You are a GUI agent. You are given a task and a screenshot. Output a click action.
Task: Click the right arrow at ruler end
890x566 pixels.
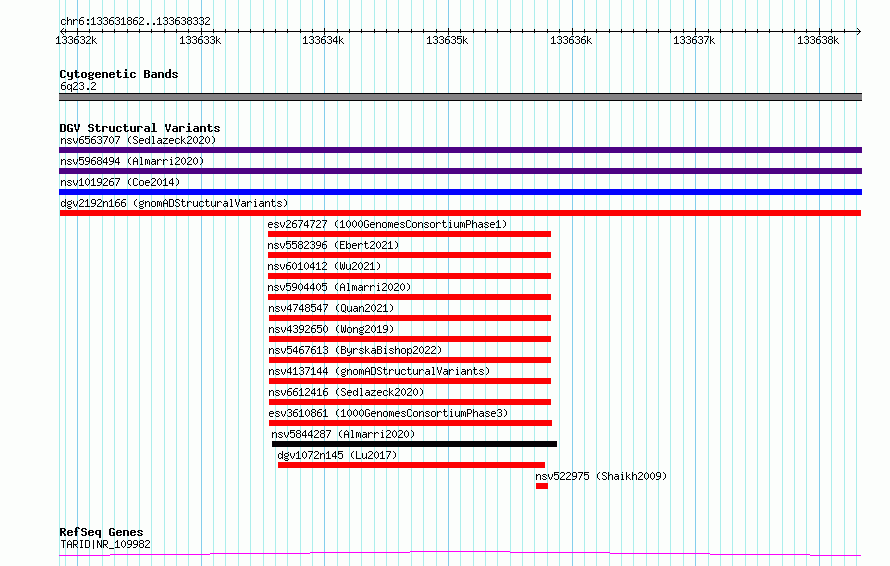point(858,31)
